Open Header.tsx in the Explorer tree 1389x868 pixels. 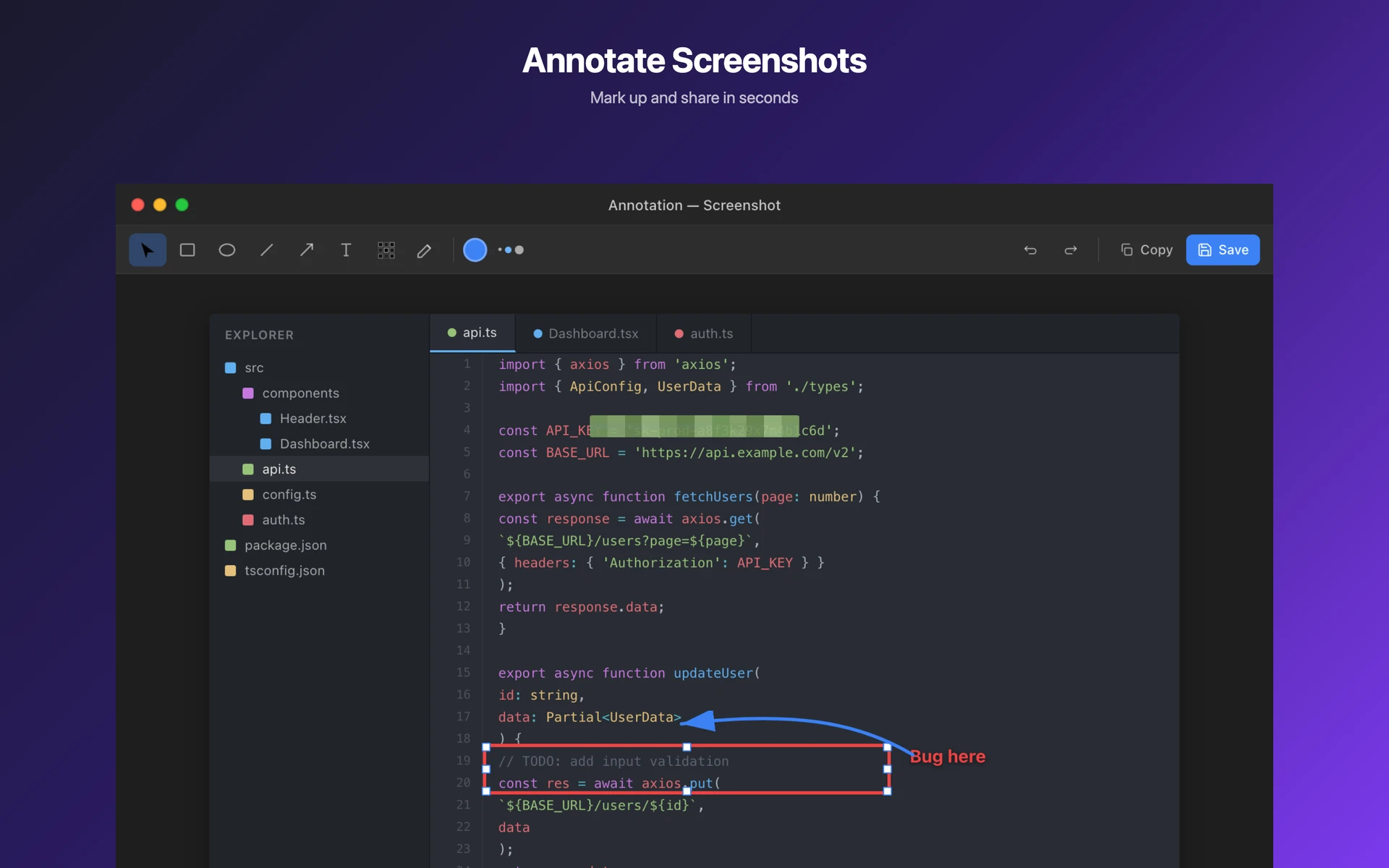tap(319, 418)
